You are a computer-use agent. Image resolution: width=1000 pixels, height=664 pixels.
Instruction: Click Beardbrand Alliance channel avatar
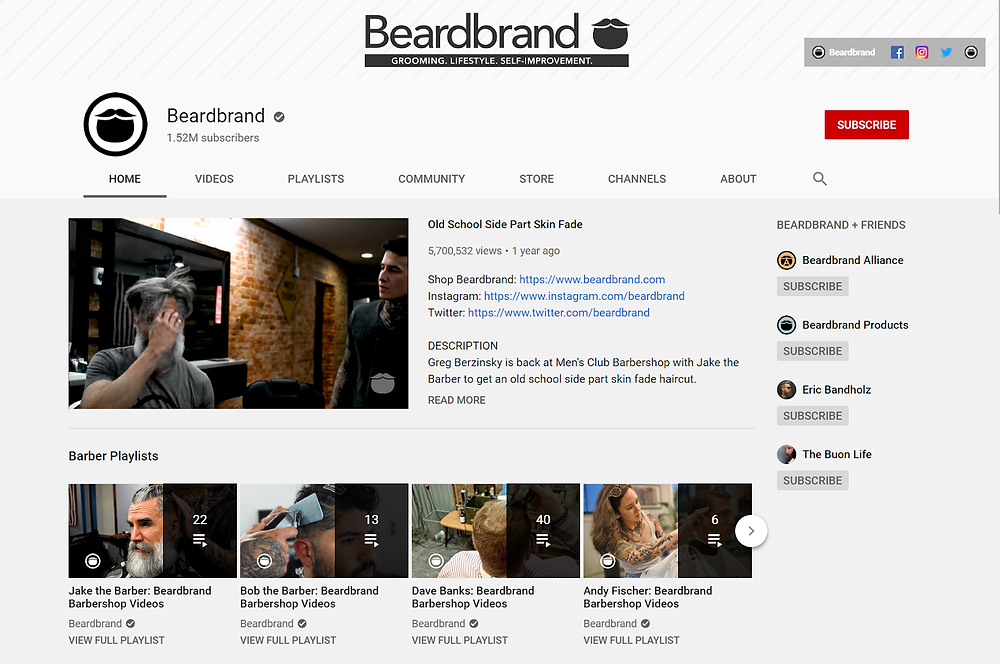(x=786, y=260)
